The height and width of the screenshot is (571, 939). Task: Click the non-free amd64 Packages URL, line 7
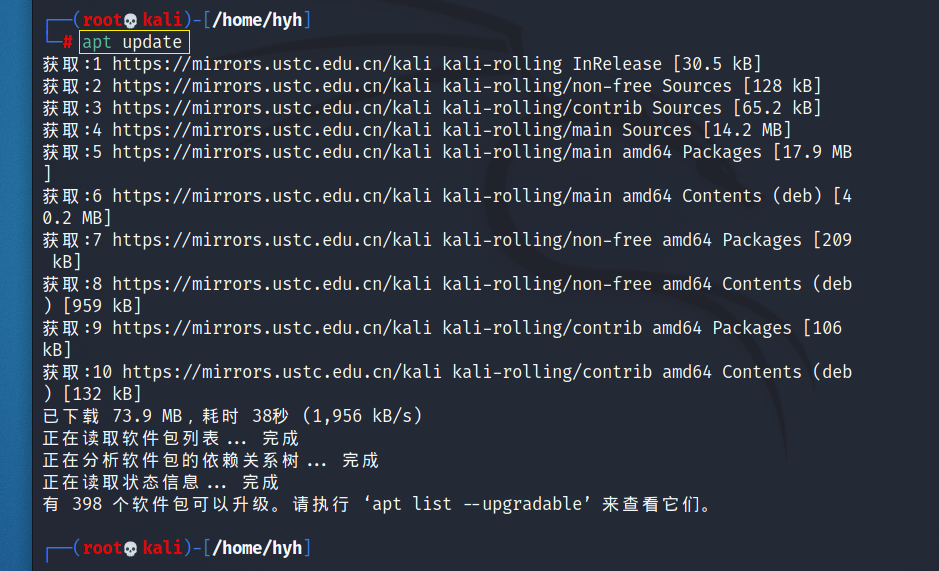(271, 240)
